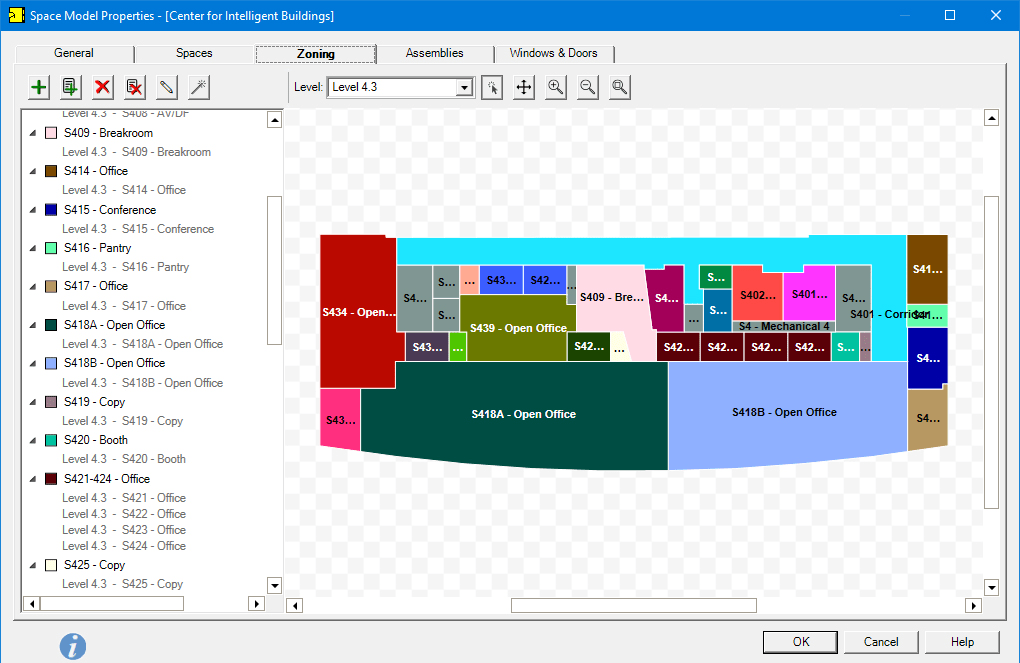1020x663 pixels.
Task: Open the Level dropdown showing Level 4.3
Action: click(x=463, y=87)
